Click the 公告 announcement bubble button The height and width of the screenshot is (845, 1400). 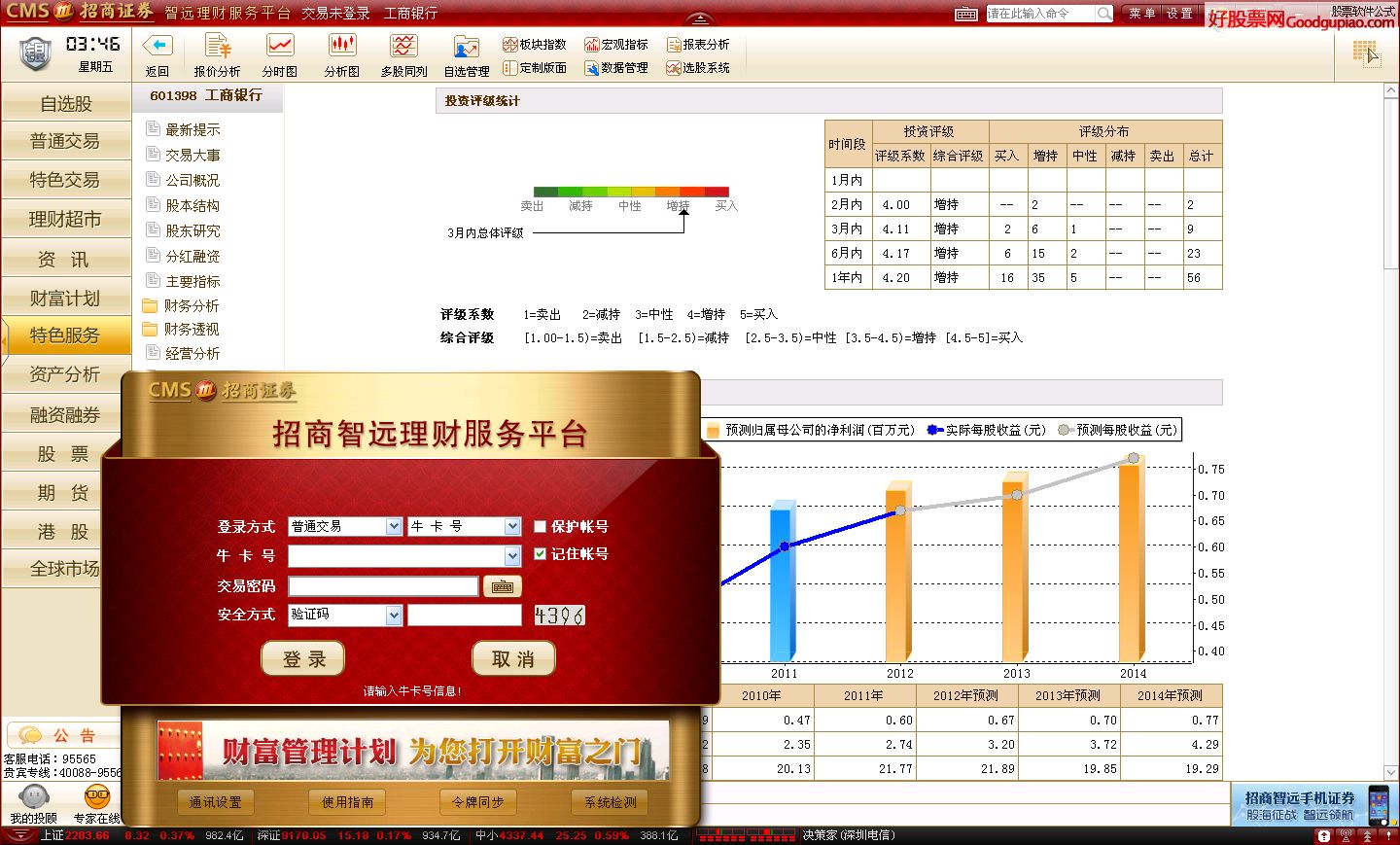point(63,735)
